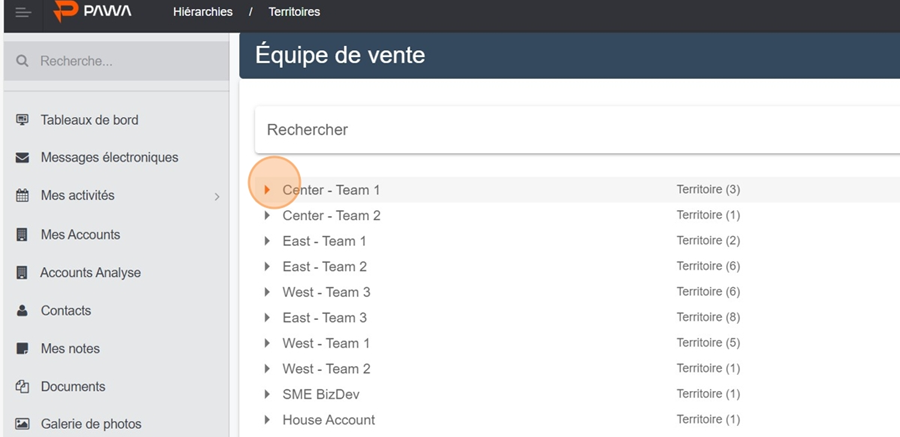Open the hamburger menu icon

(23, 12)
